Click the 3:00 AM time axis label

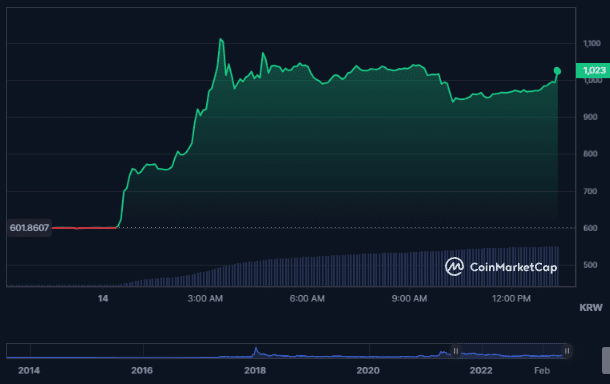(x=205, y=298)
